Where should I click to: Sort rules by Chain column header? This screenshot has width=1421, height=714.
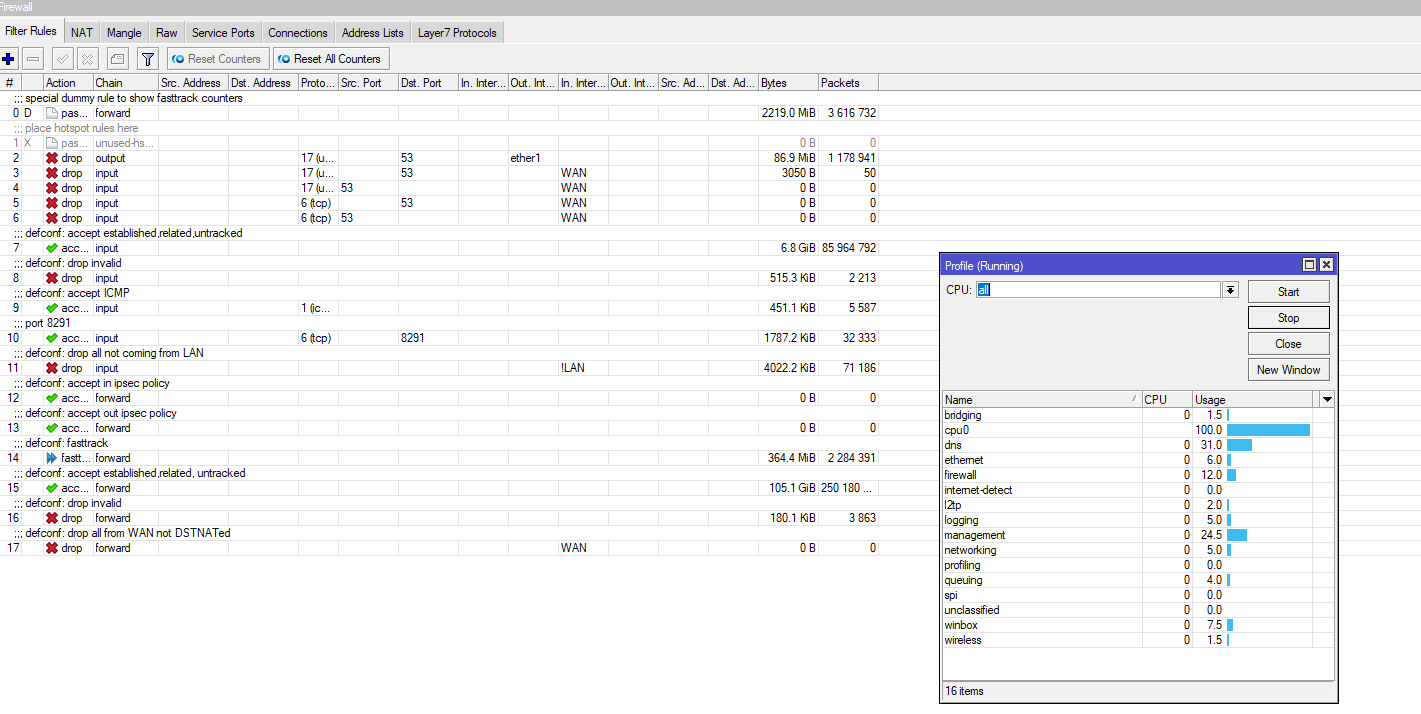(x=125, y=83)
